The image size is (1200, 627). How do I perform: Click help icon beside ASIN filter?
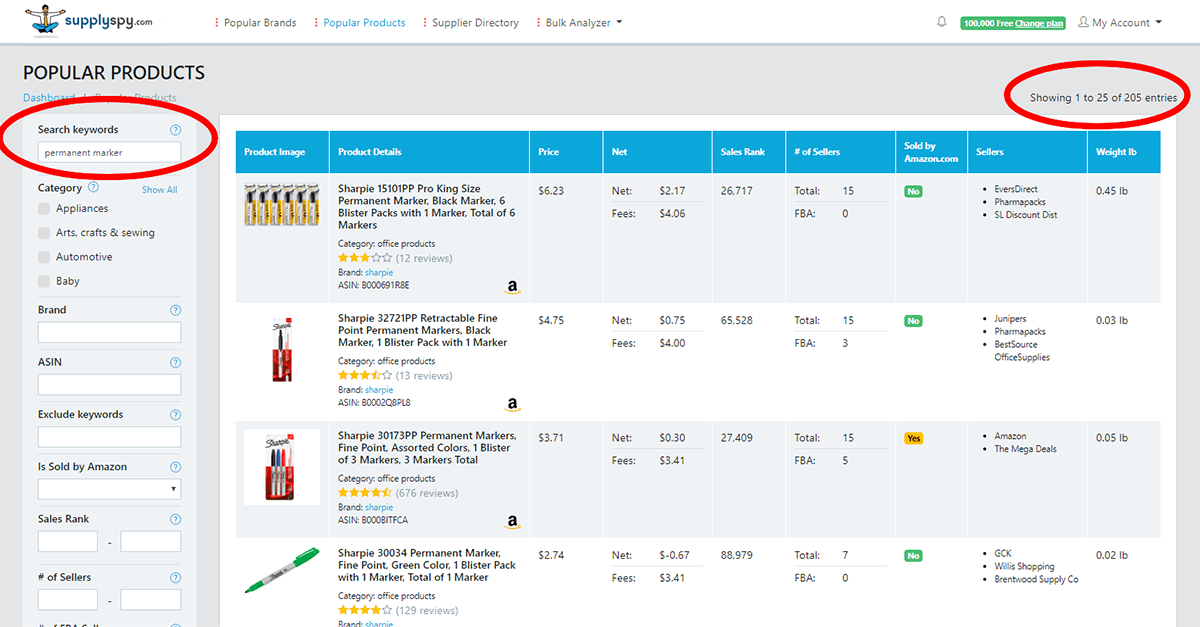point(176,362)
